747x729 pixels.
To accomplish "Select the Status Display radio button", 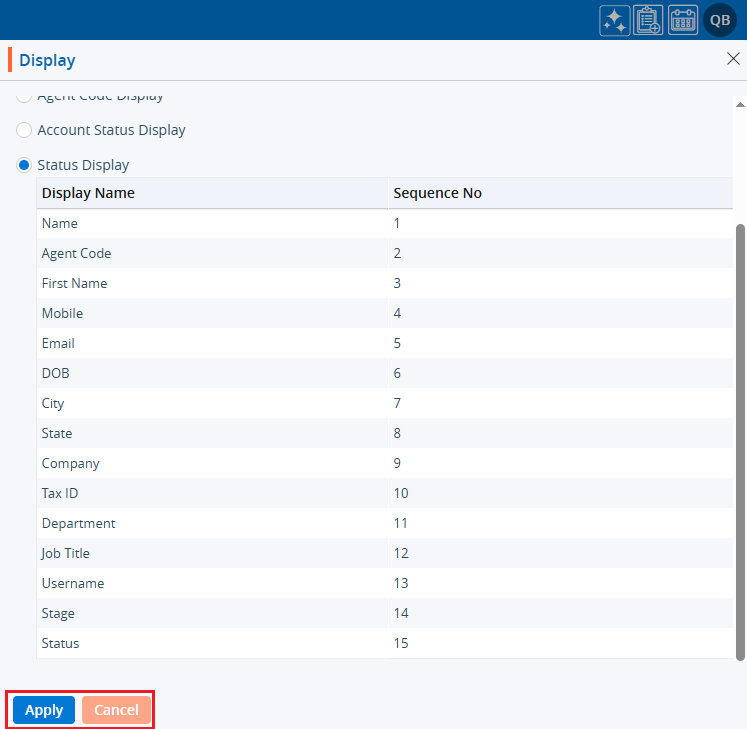I will click(24, 165).
